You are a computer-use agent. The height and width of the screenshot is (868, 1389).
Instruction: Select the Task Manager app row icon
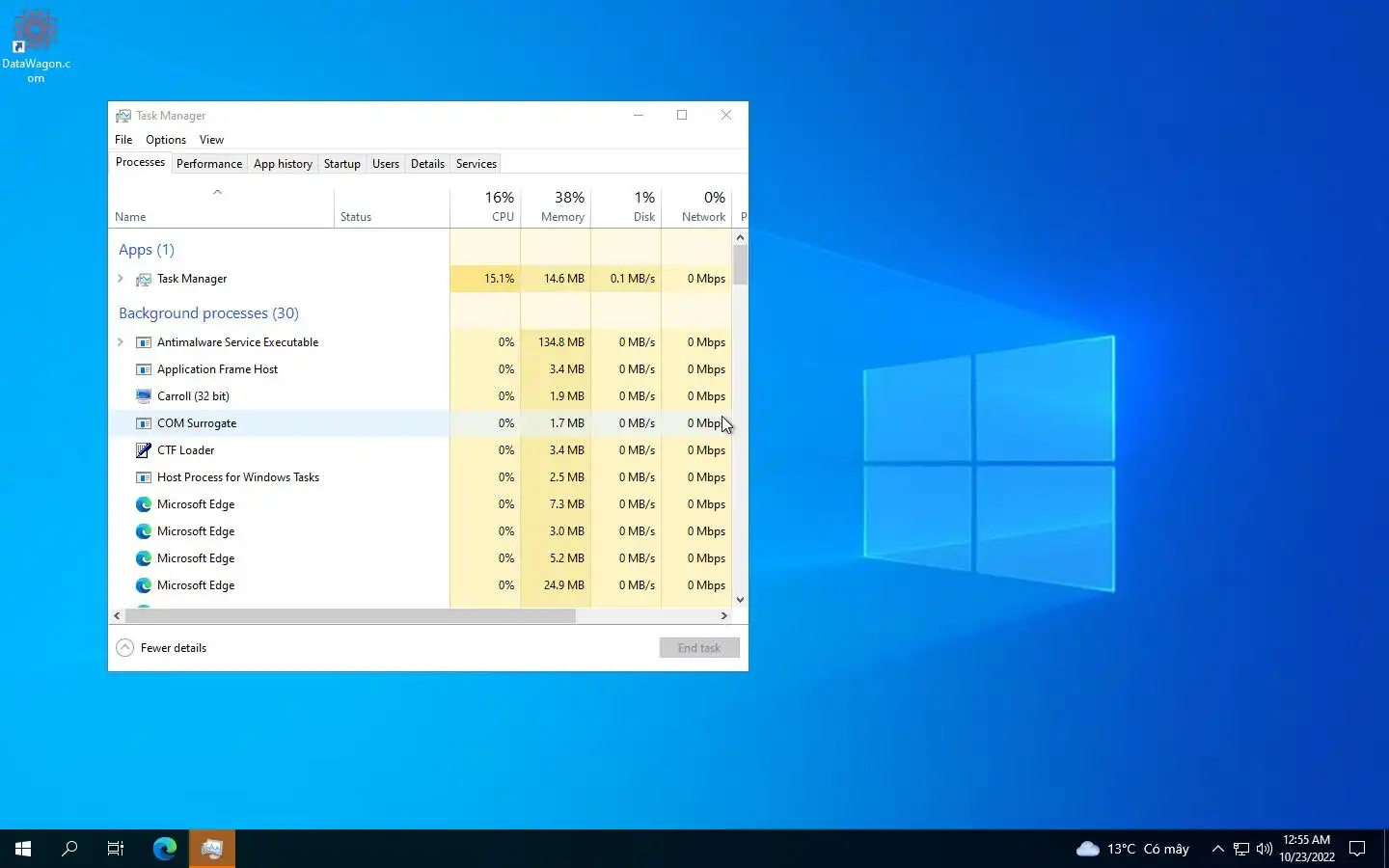[x=144, y=279]
